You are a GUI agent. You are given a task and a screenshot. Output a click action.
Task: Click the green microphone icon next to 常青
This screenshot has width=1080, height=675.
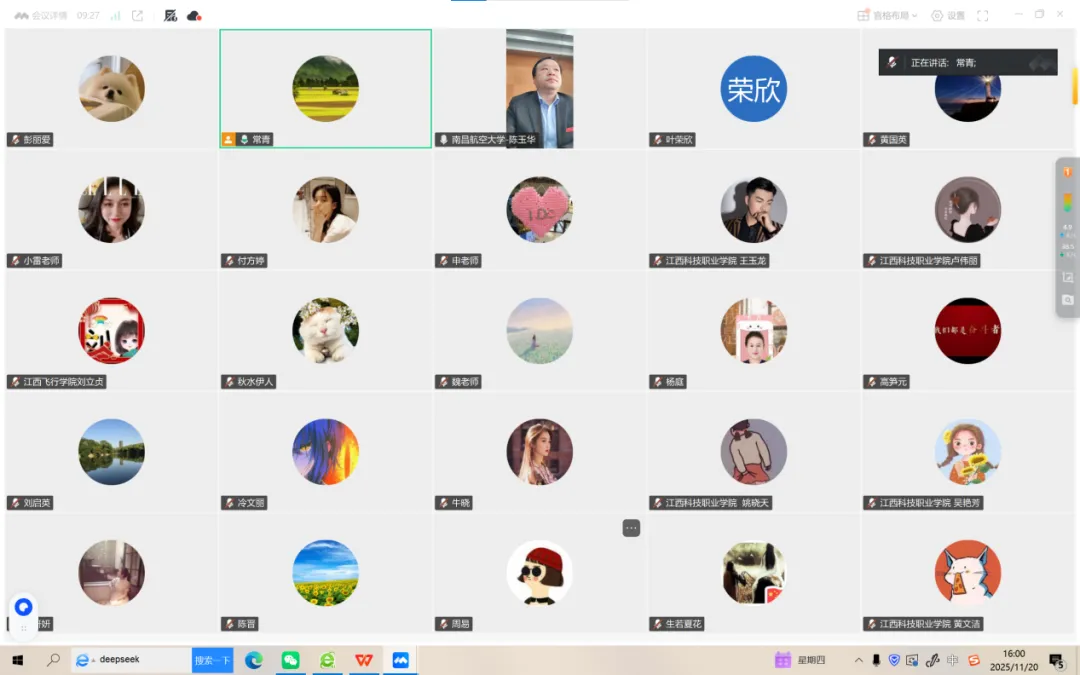[x=244, y=139]
